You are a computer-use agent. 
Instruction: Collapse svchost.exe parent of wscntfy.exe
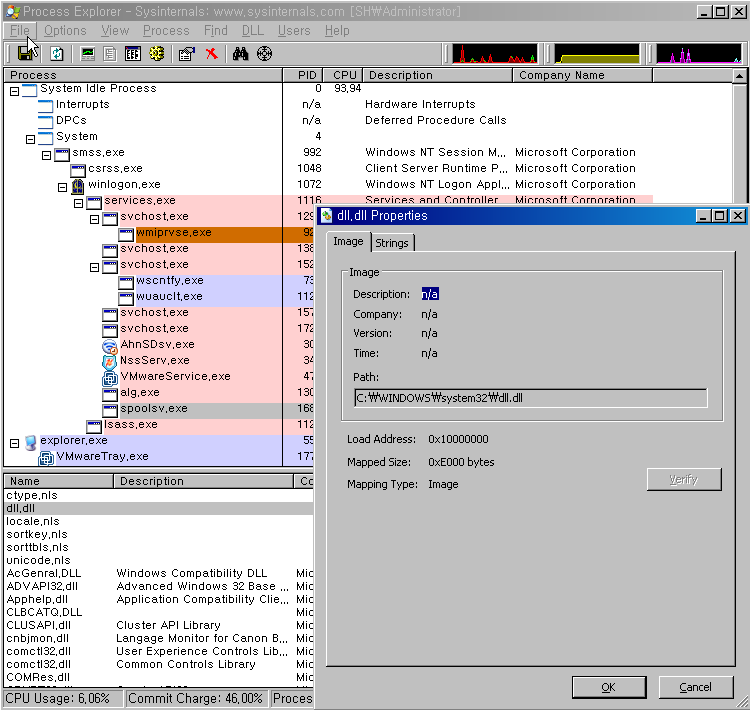94,267
